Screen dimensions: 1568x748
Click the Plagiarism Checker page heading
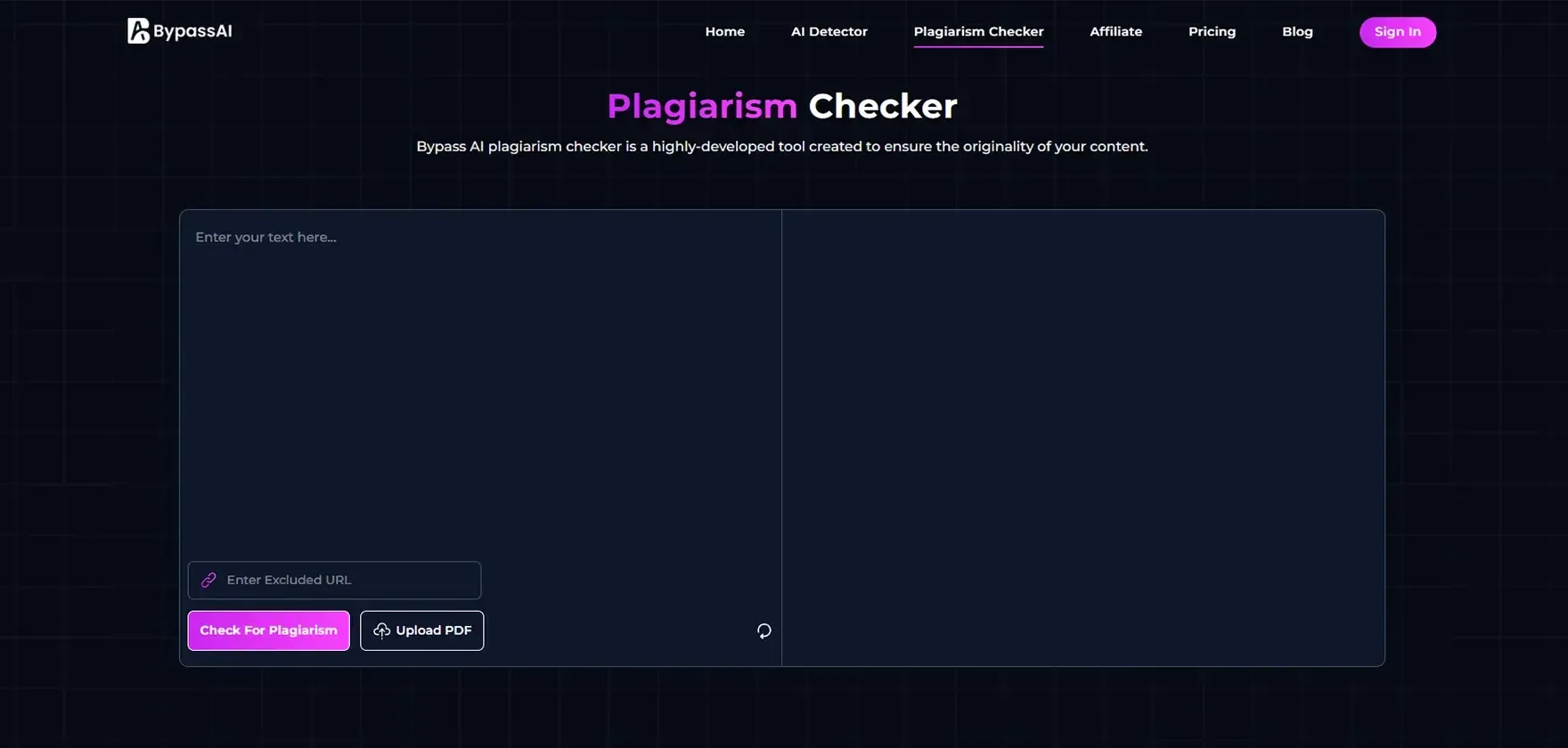[781, 106]
